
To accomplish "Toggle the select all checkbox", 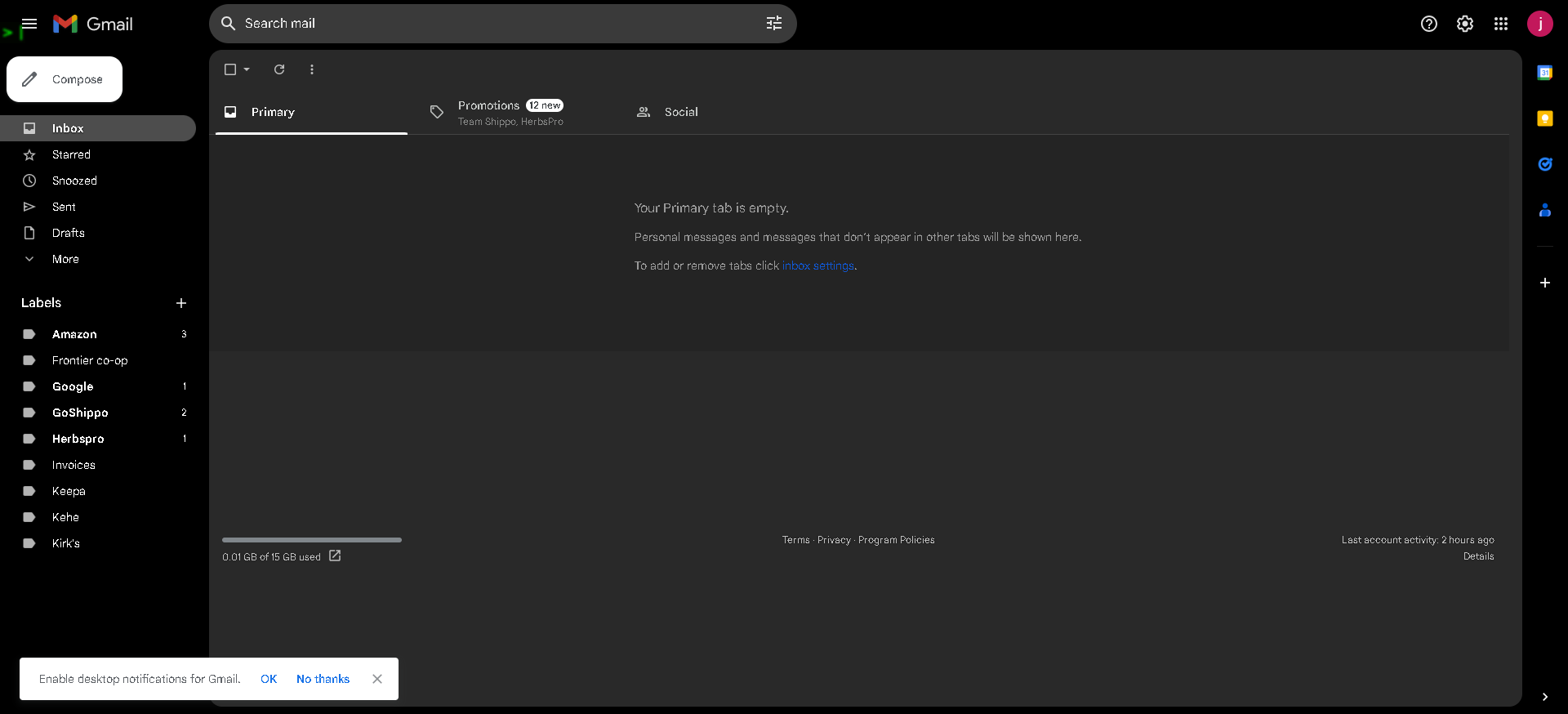I will click(x=230, y=69).
